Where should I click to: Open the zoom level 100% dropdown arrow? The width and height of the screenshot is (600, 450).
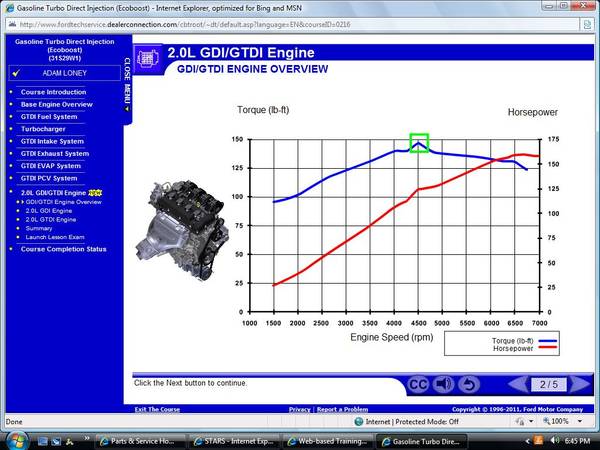click(580, 421)
